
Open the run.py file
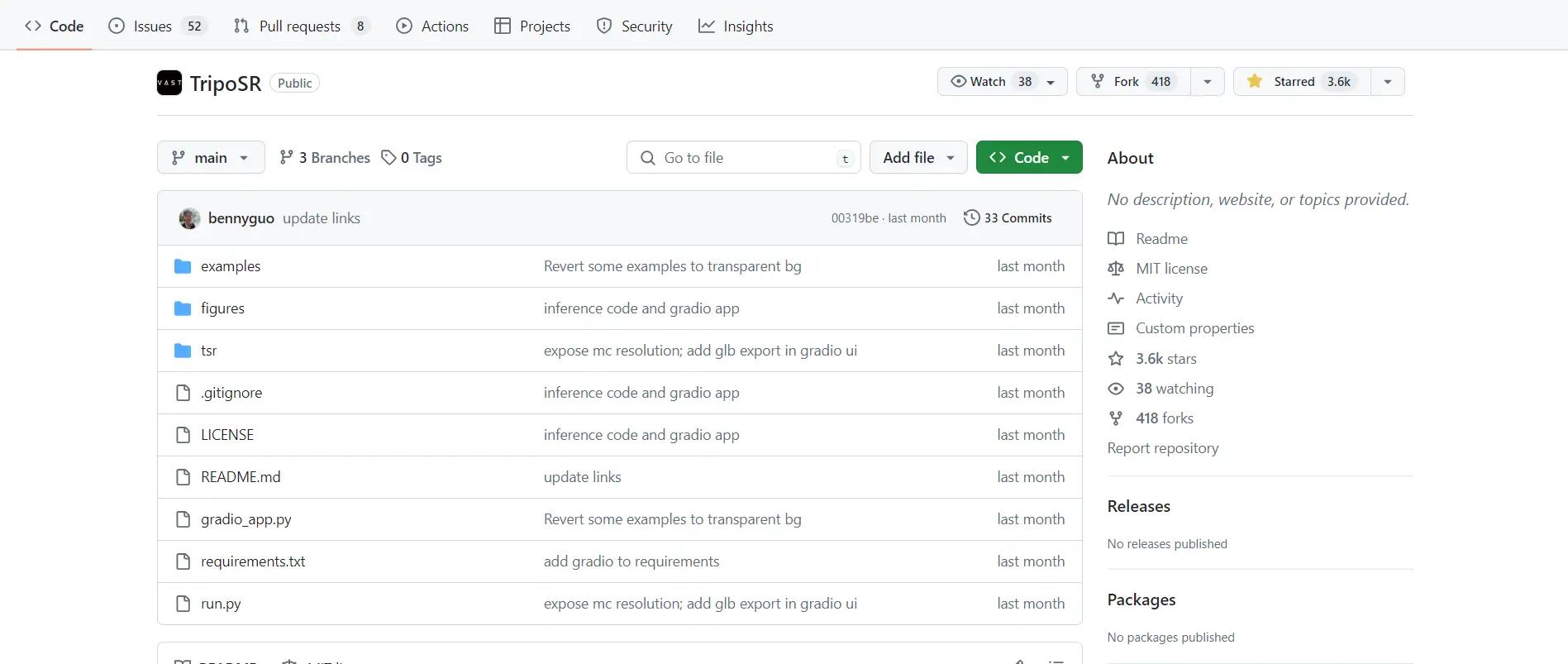221,604
